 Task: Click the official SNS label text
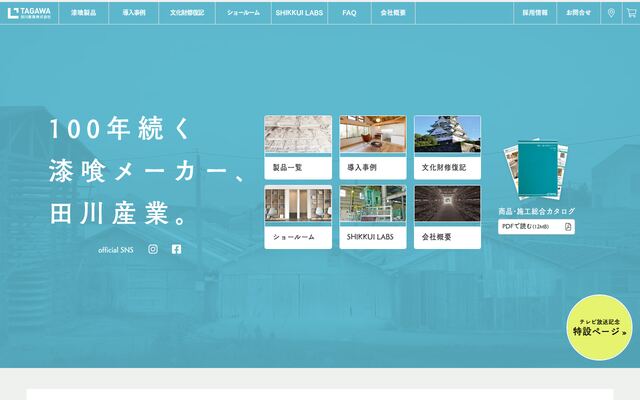[116, 250]
